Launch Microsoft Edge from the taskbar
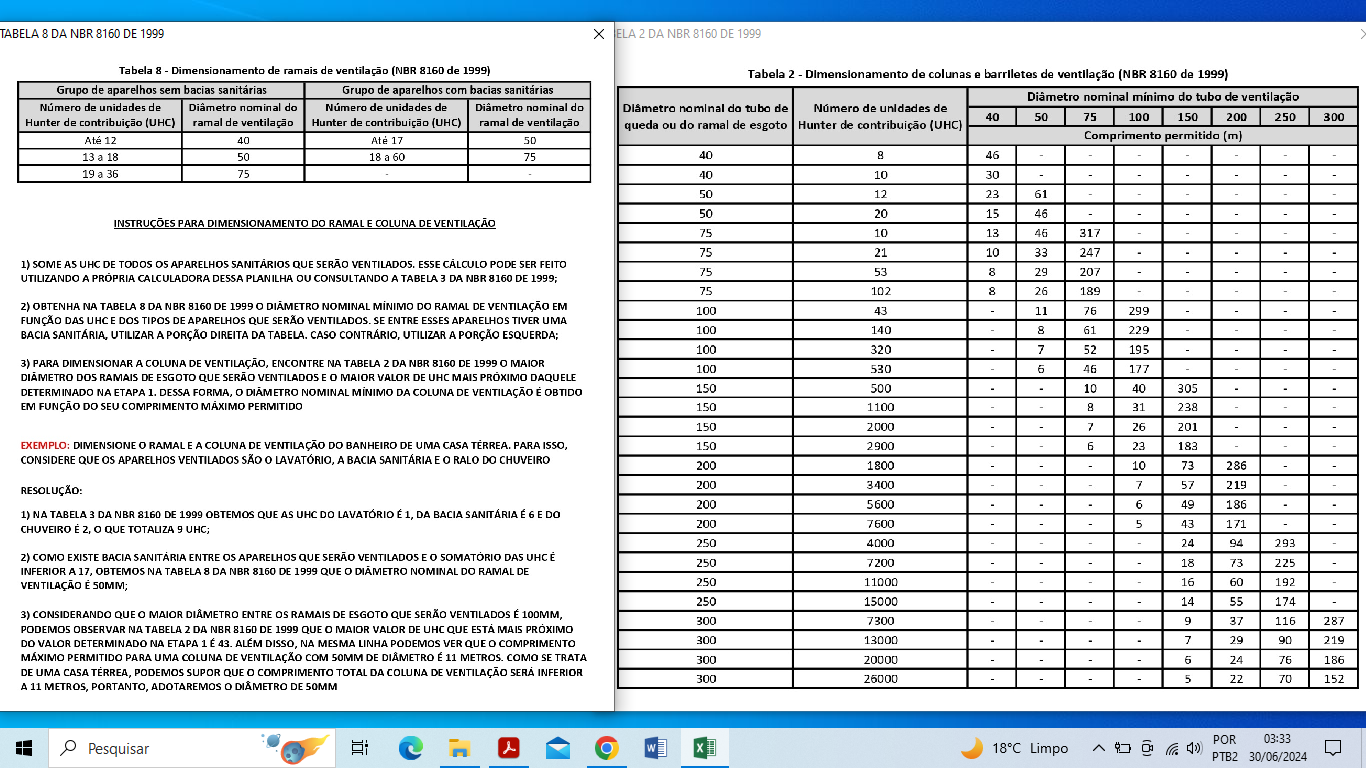Screen dimensions: 1366x768 pyautogui.click(x=410, y=747)
